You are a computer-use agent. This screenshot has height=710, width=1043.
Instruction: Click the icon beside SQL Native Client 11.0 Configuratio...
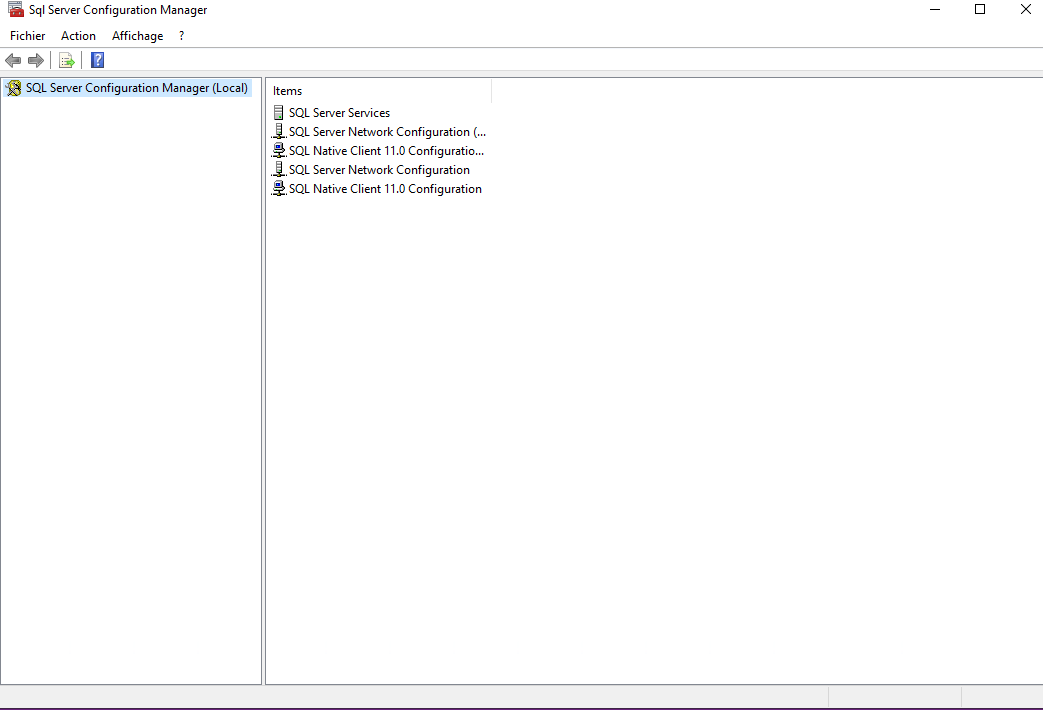click(x=279, y=150)
